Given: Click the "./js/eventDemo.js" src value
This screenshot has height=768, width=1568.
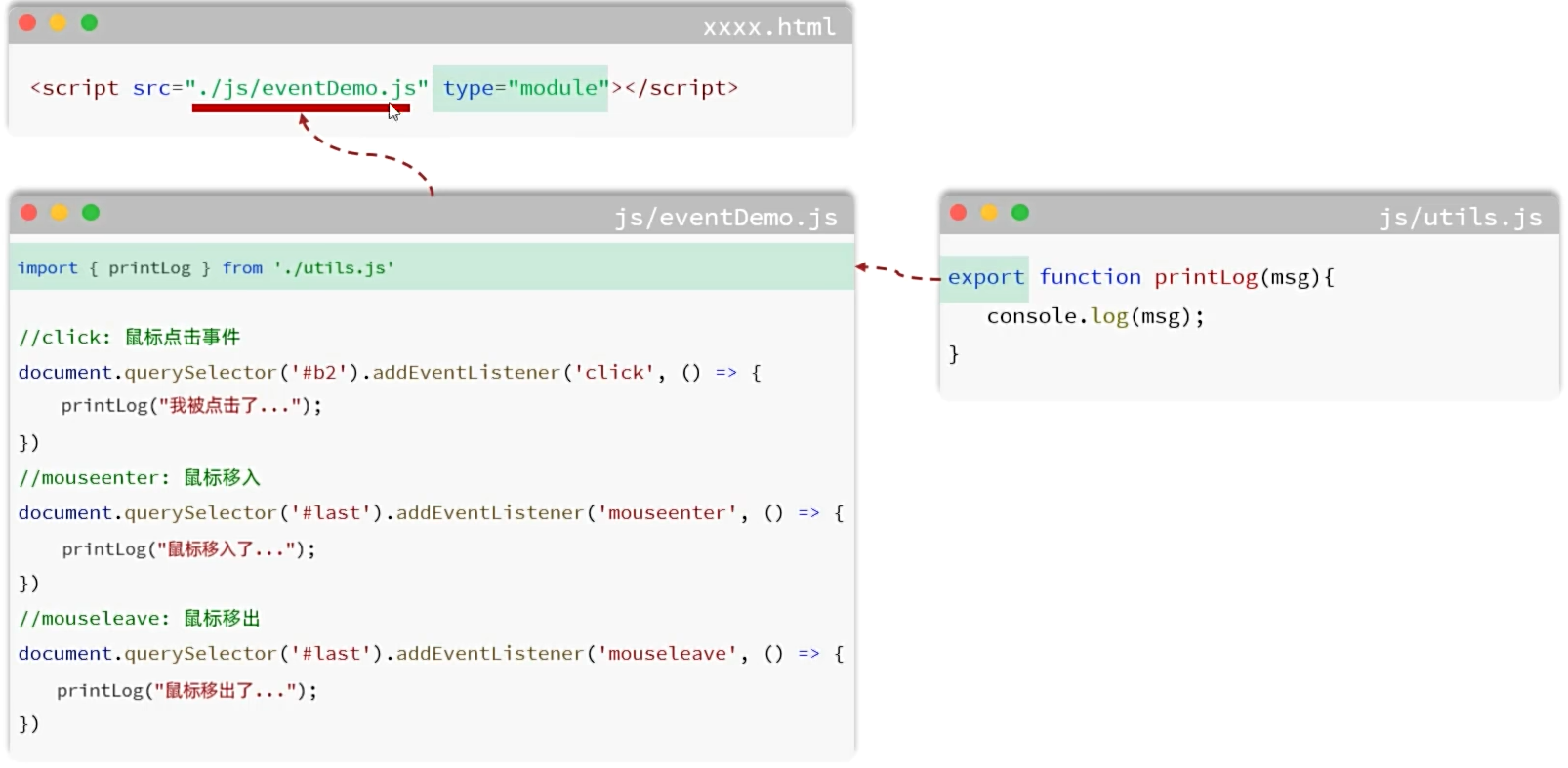Looking at the screenshot, I should pyautogui.click(x=307, y=88).
